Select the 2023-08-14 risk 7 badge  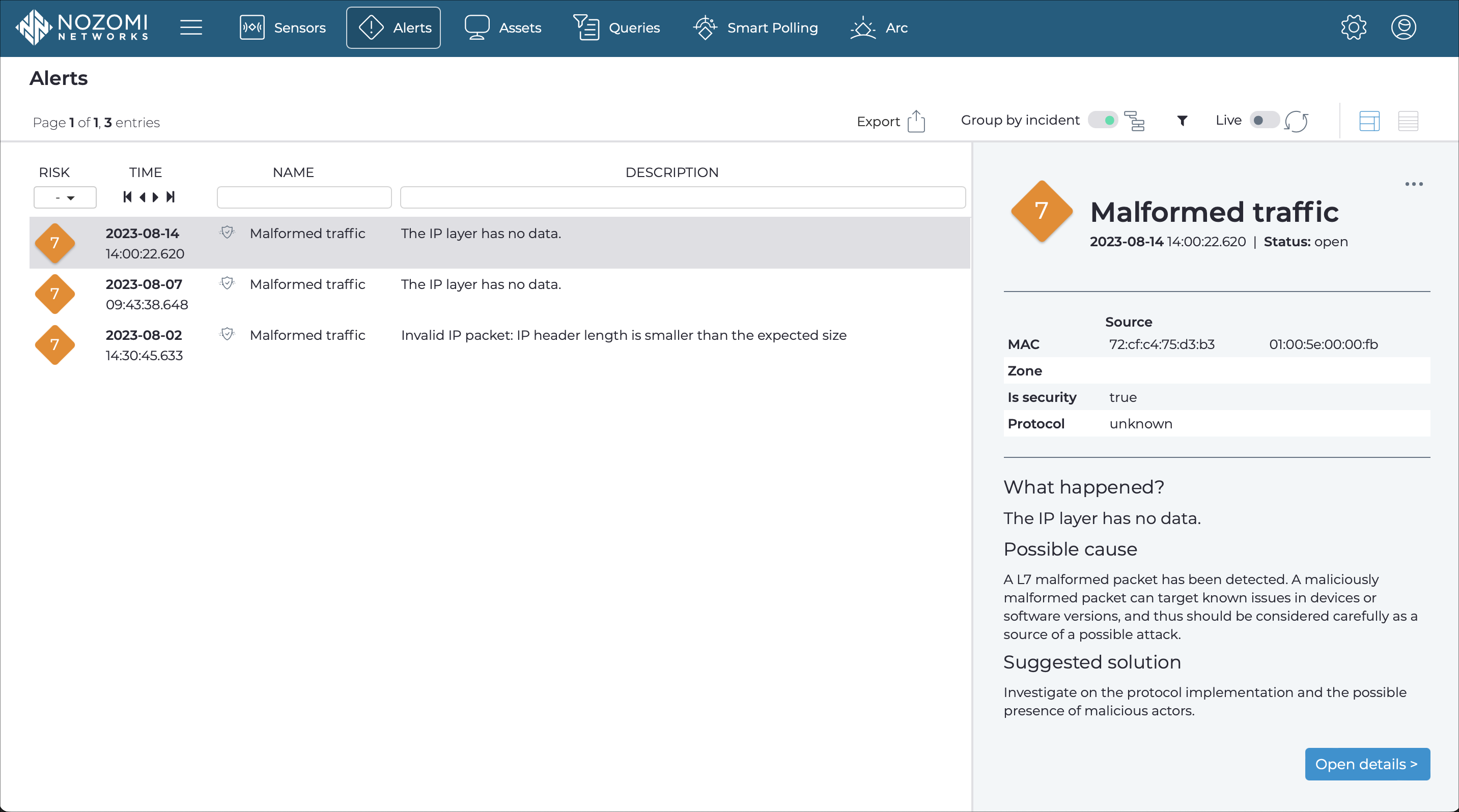(55, 243)
